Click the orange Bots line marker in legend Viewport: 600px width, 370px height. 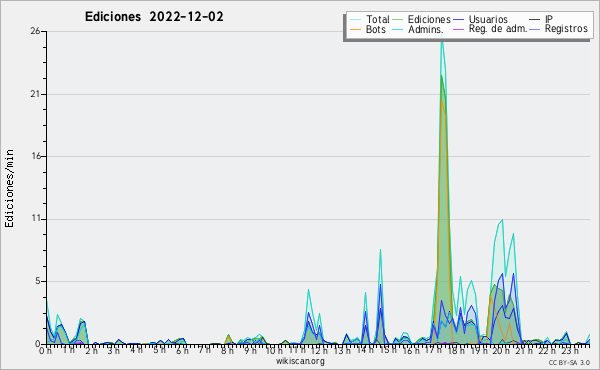click(355, 29)
